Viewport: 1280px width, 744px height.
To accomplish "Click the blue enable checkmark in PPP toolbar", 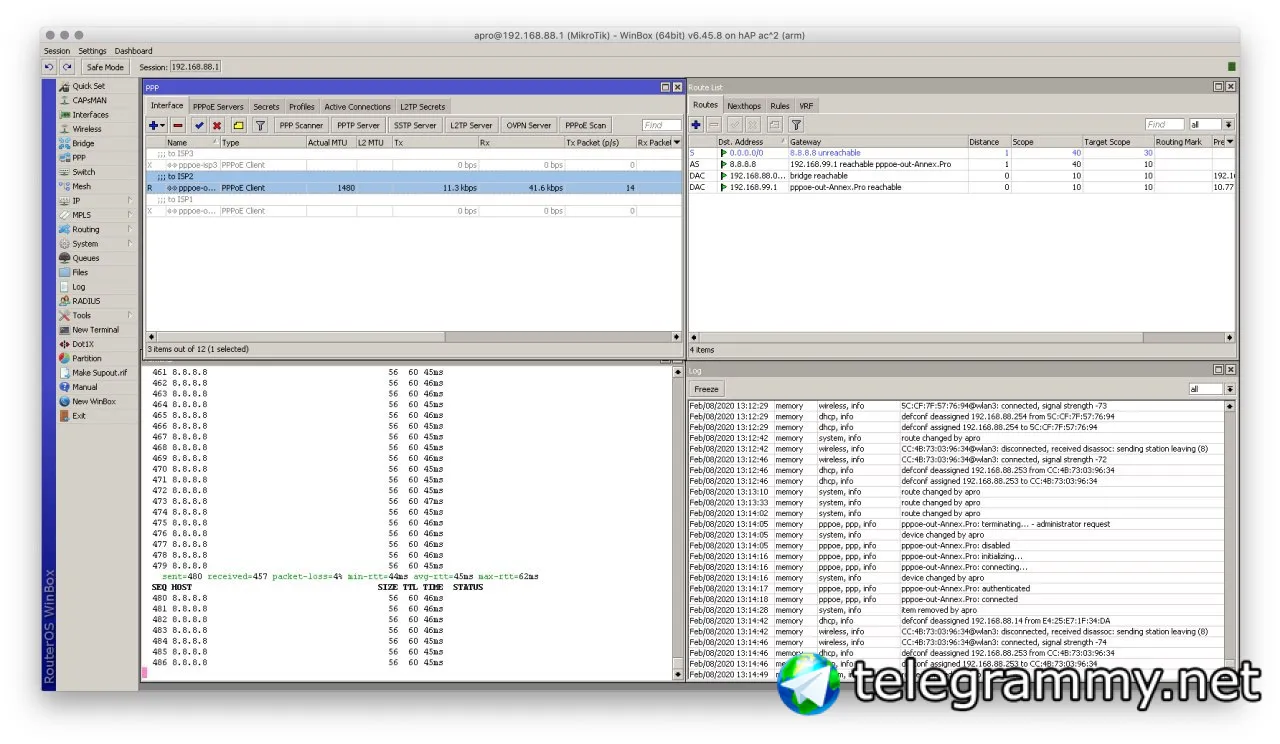I will pos(199,125).
